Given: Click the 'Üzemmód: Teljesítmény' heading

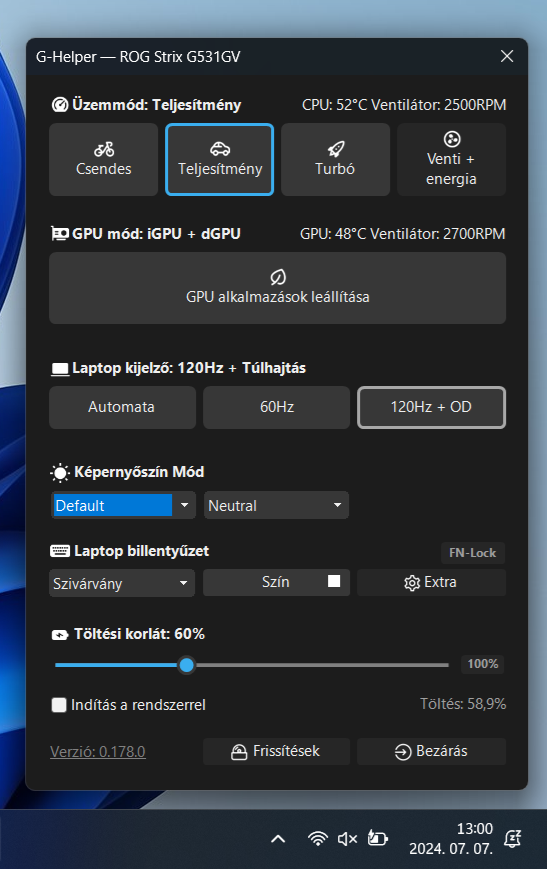Looking at the screenshot, I should pyautogui.click(x=156, y=105).
